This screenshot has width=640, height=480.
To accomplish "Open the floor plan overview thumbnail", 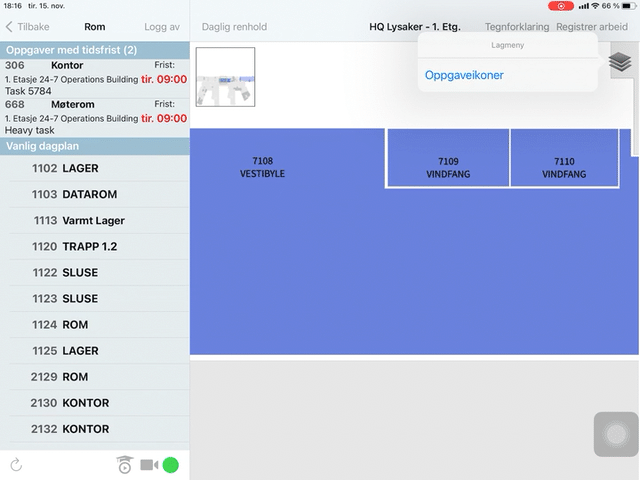I will tap(225, 77).
